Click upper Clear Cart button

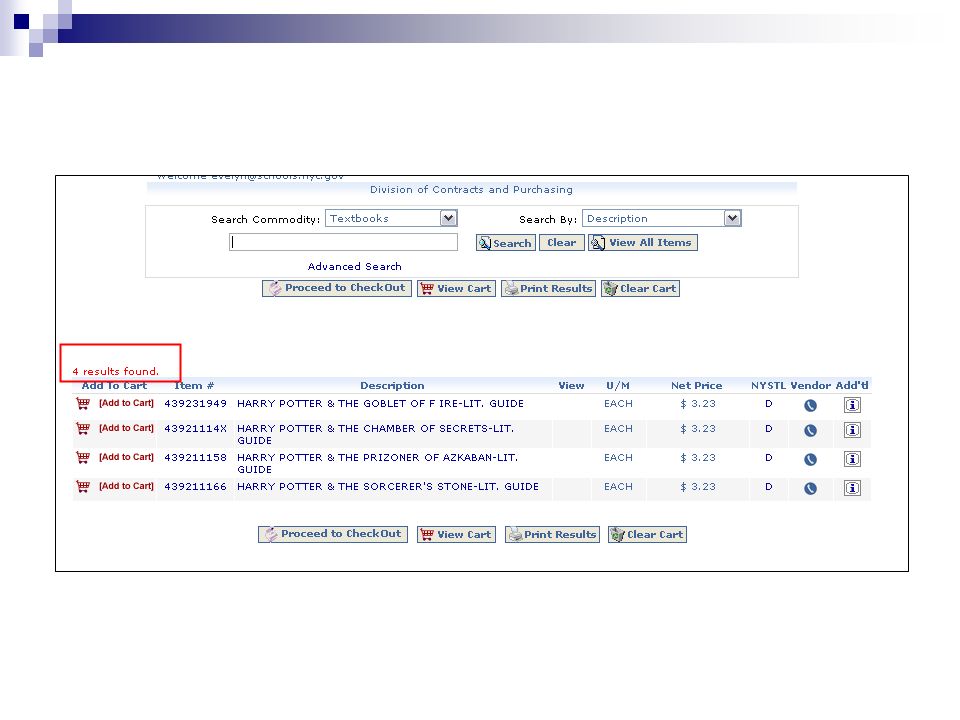pos(640,288)
